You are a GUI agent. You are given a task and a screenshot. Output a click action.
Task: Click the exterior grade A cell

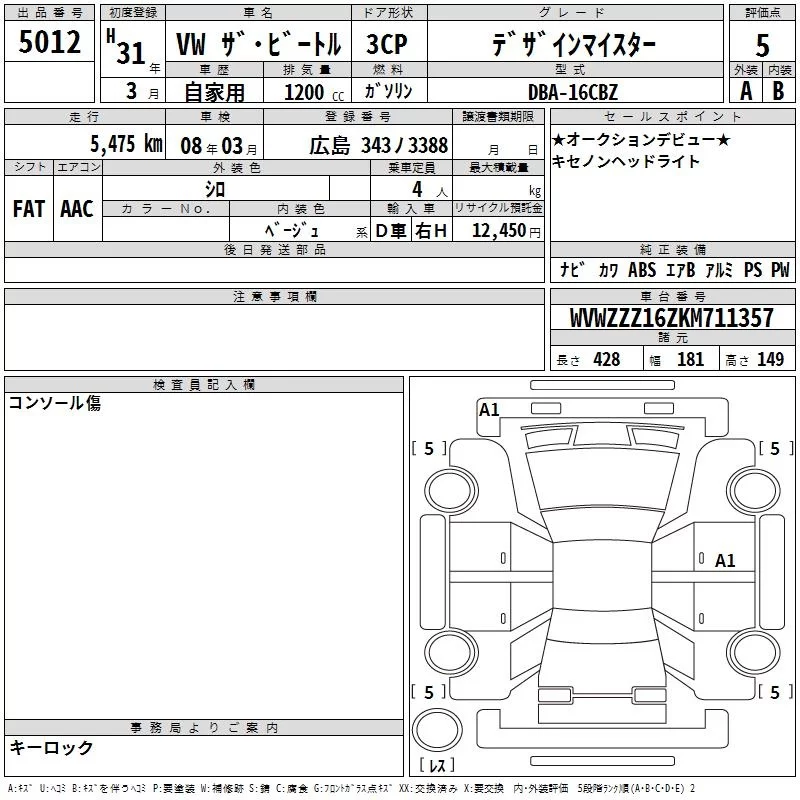745,90
